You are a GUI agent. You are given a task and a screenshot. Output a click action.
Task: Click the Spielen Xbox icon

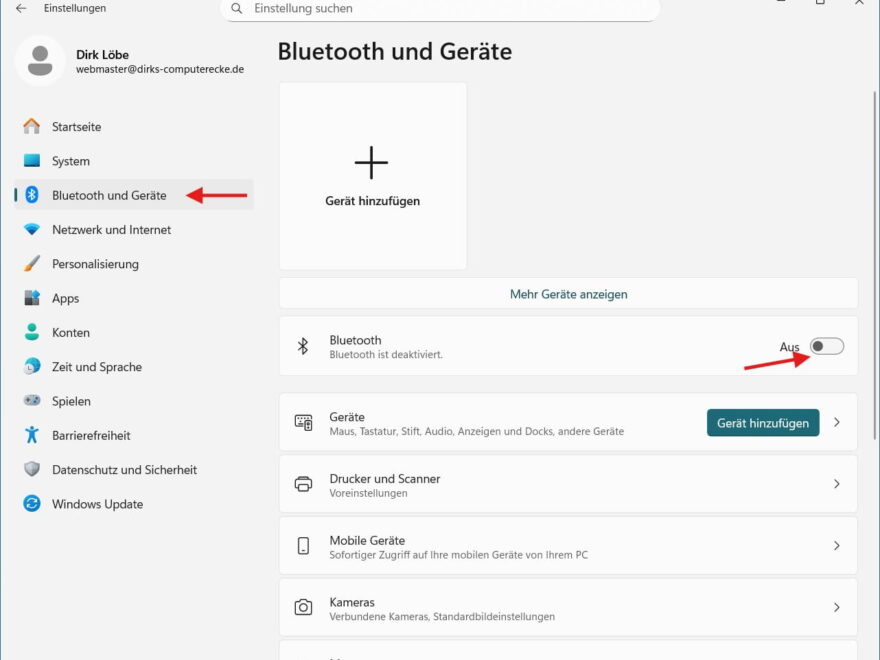31,401
